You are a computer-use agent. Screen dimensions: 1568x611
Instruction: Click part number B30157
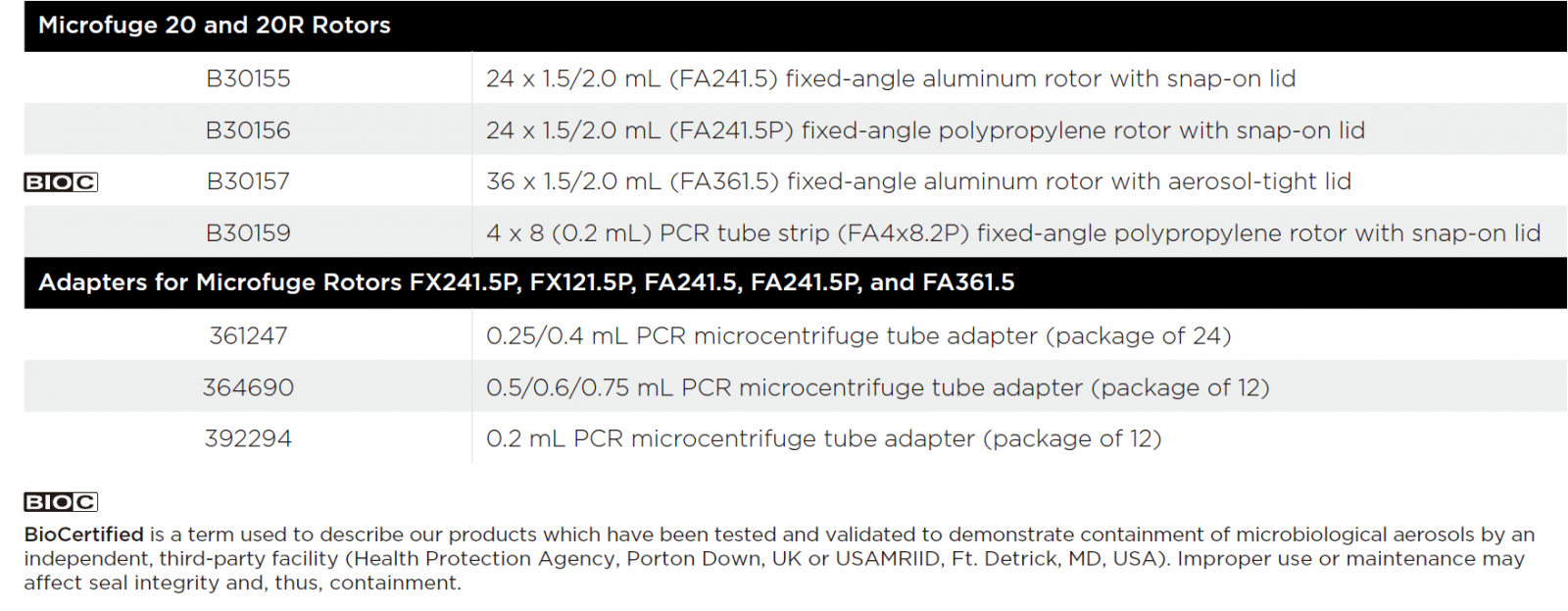coord(248,181)
